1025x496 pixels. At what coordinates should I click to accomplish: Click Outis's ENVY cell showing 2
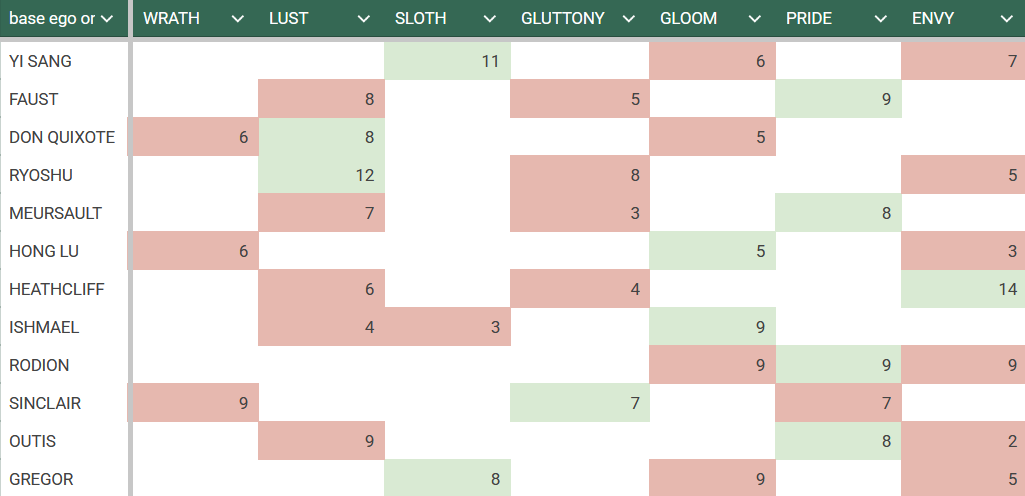tap(963, 441)
